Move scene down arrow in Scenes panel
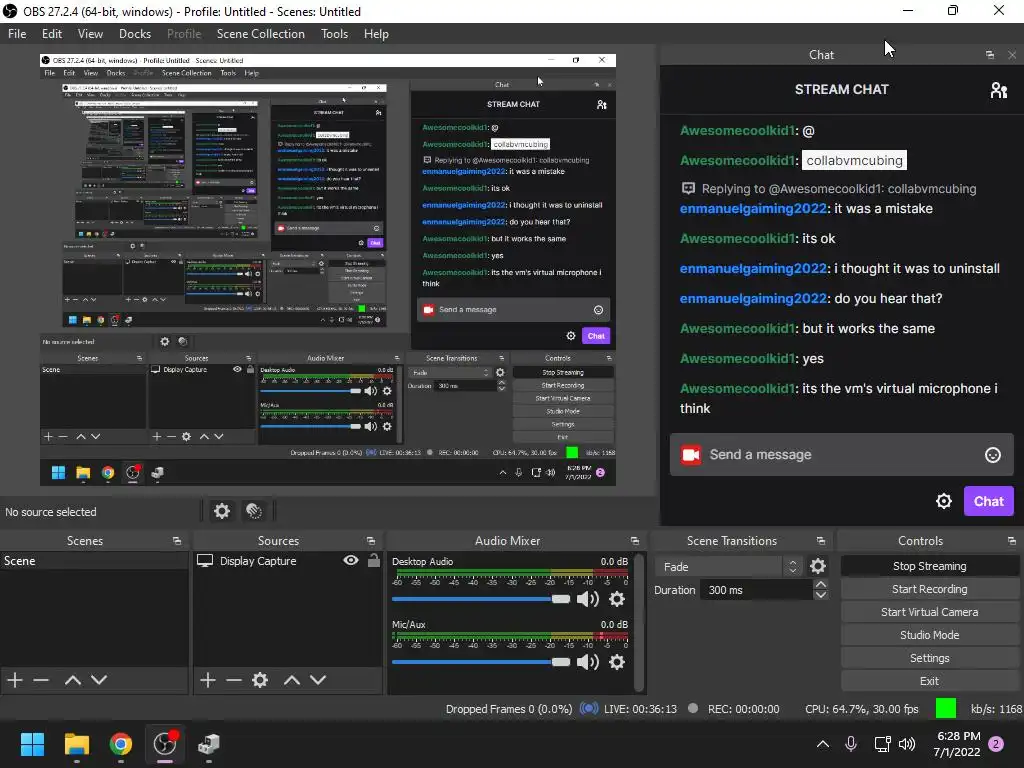Screen dimensions: 1024x768 click(x=99, y=680)
